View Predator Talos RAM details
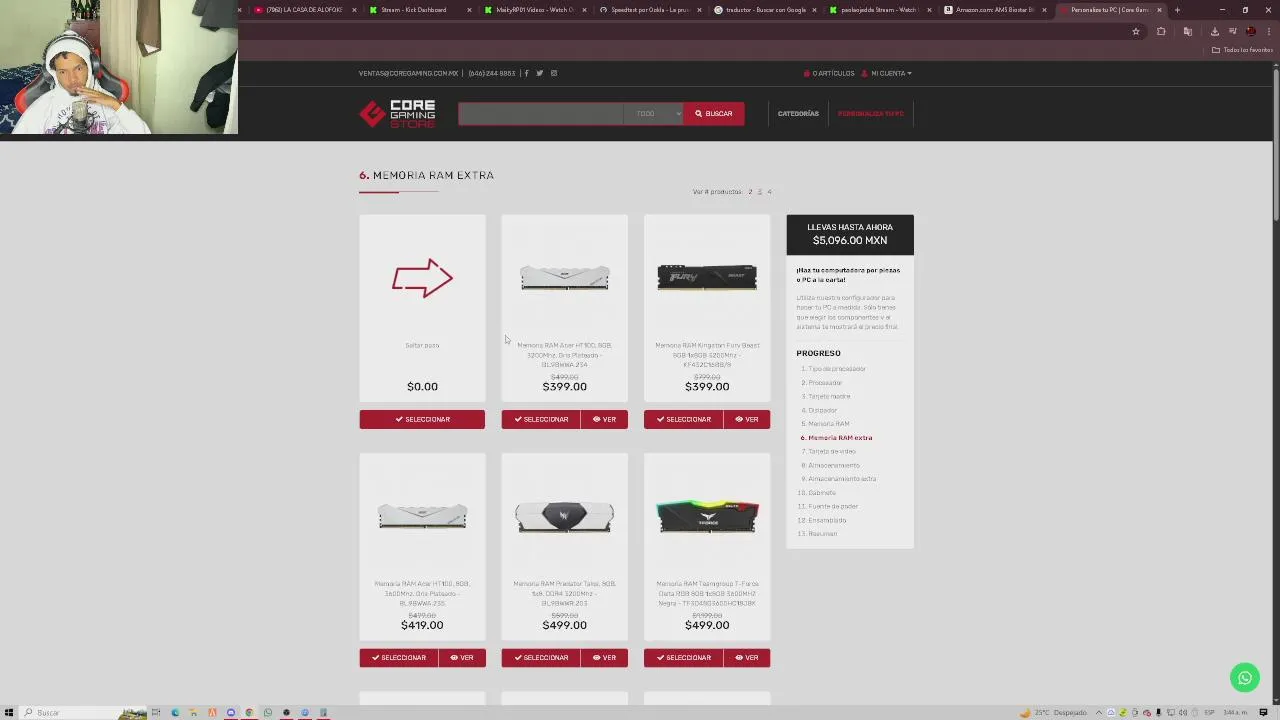 pos(604,657)
